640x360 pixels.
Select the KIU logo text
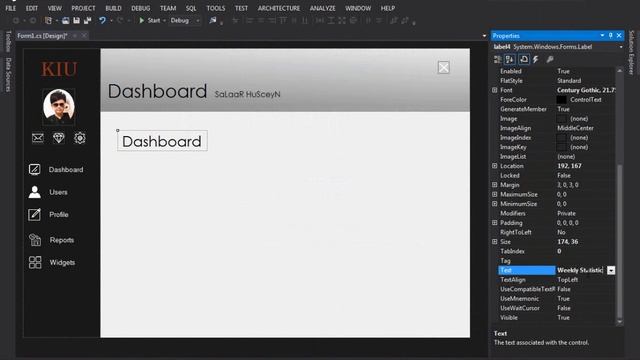[59, 69]
